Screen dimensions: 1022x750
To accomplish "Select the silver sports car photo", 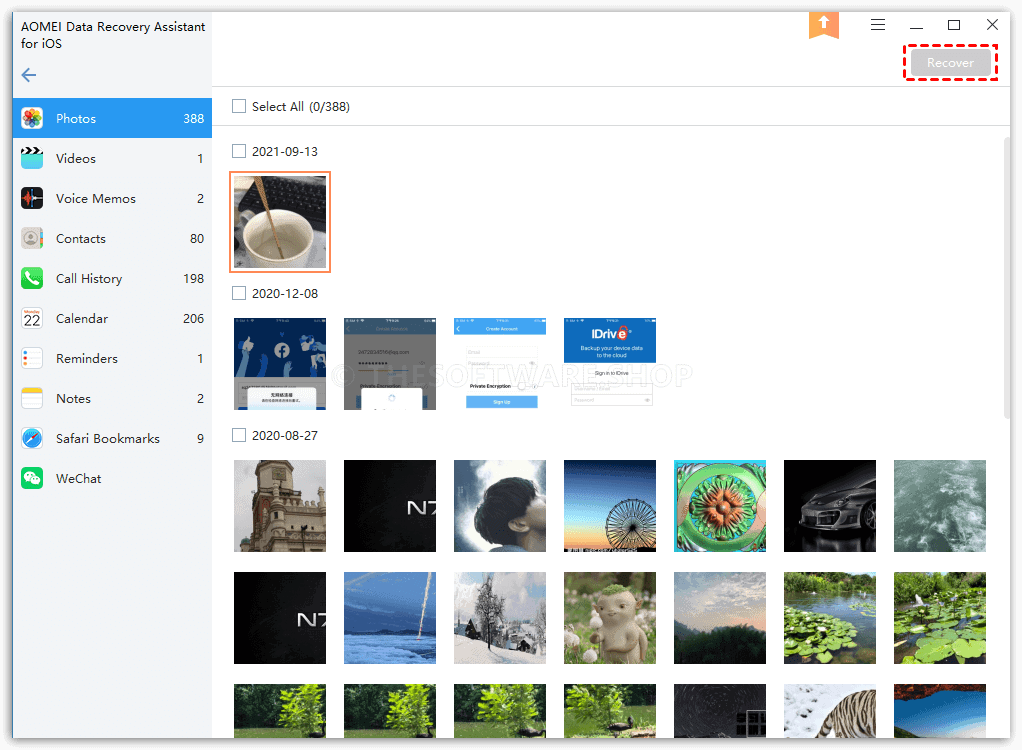I will point(830,506).
